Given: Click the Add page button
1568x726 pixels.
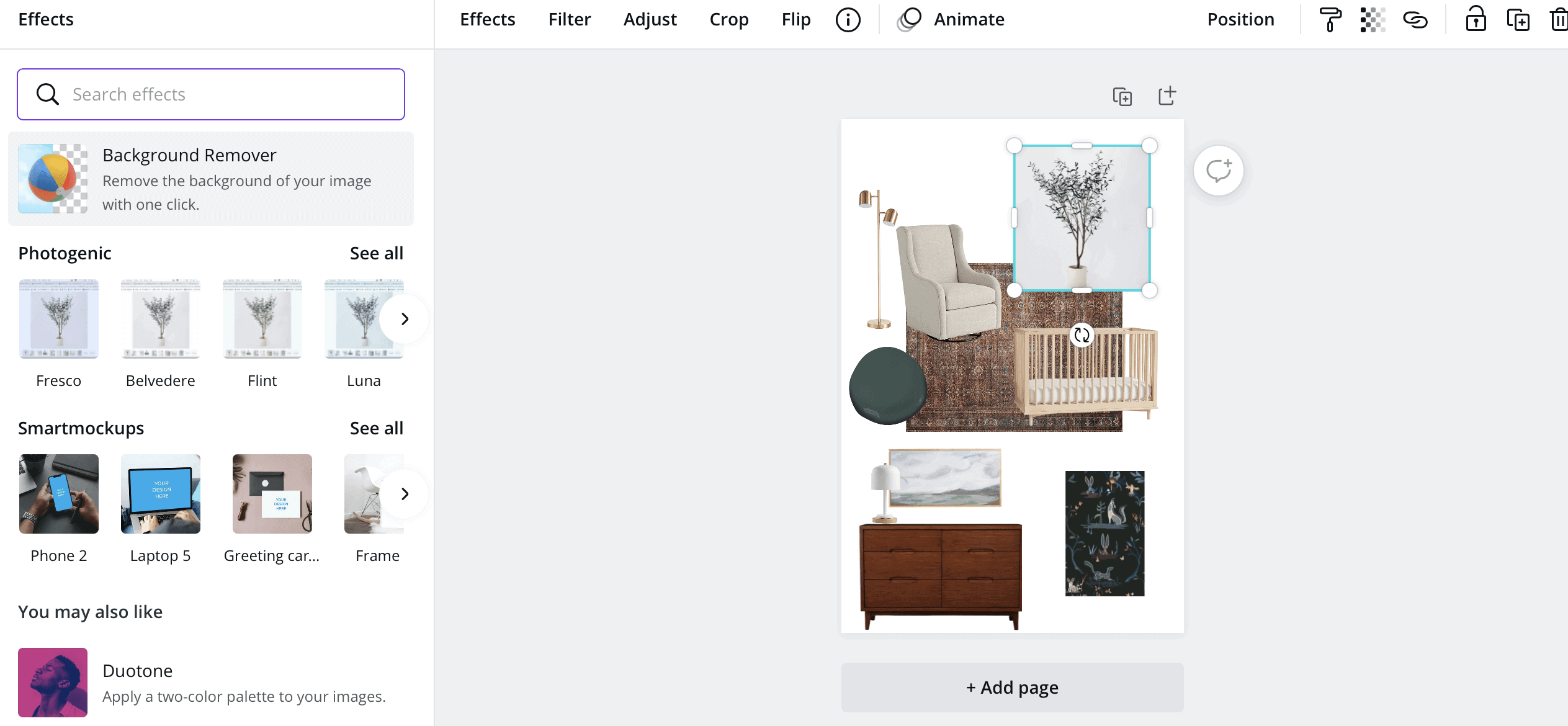Looking at the screenshot, I should [x=1013, y=688].
